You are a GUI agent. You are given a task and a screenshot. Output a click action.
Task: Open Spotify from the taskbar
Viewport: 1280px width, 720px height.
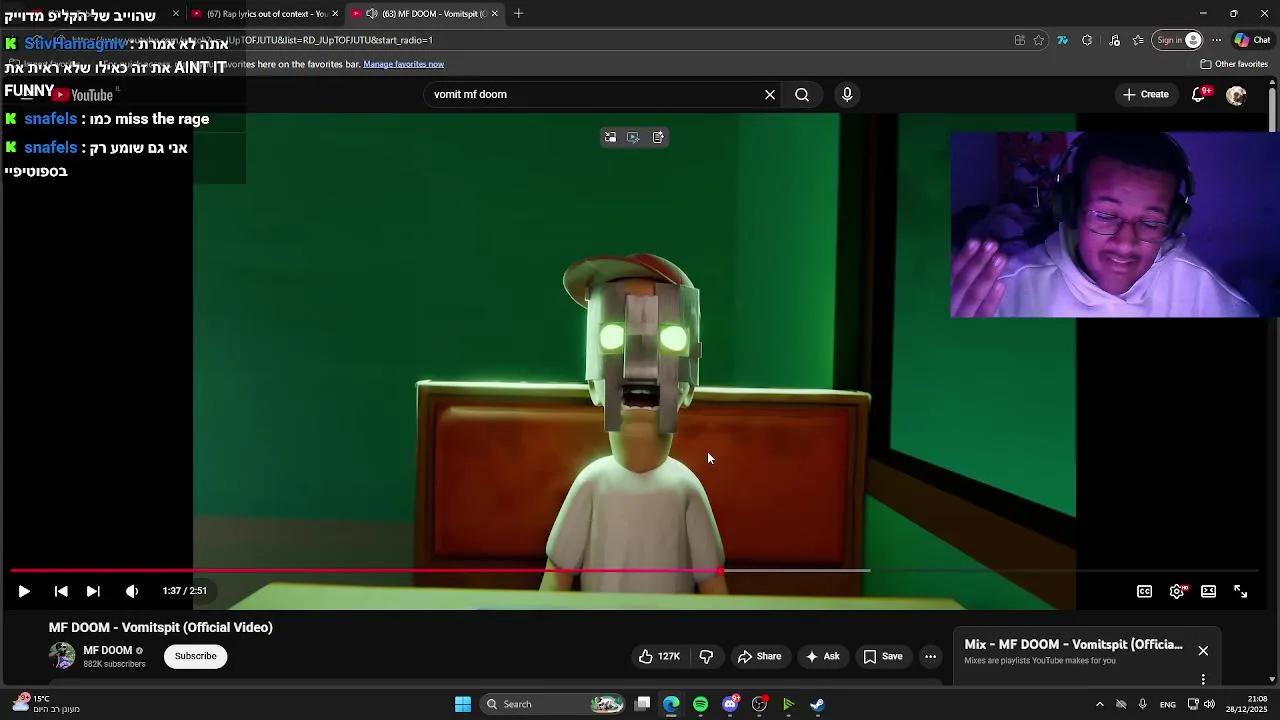(700, 704)
